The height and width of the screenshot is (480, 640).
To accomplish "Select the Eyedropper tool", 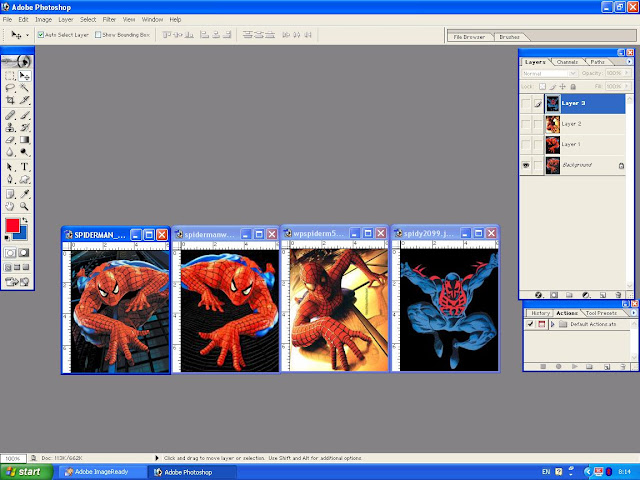I will point(24,194).
